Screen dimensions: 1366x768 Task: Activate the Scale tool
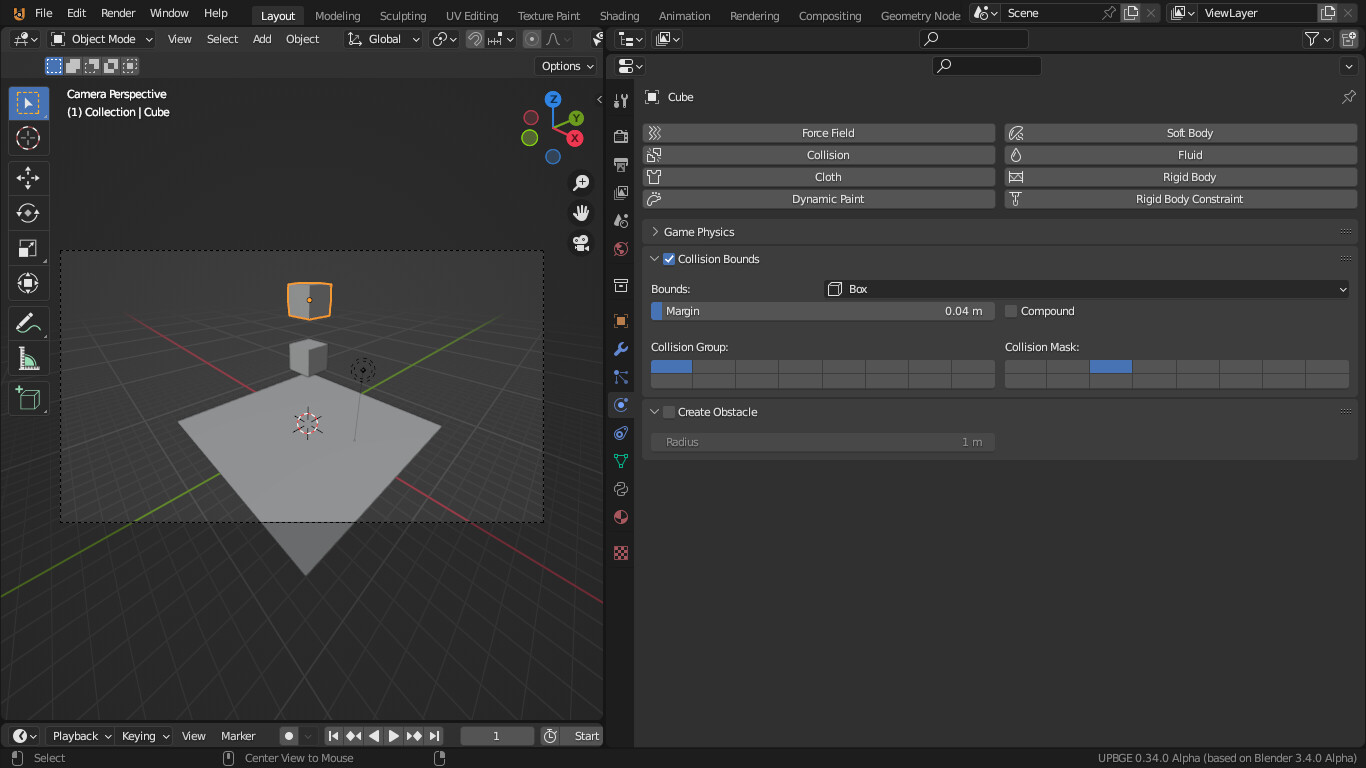[28, 249]
